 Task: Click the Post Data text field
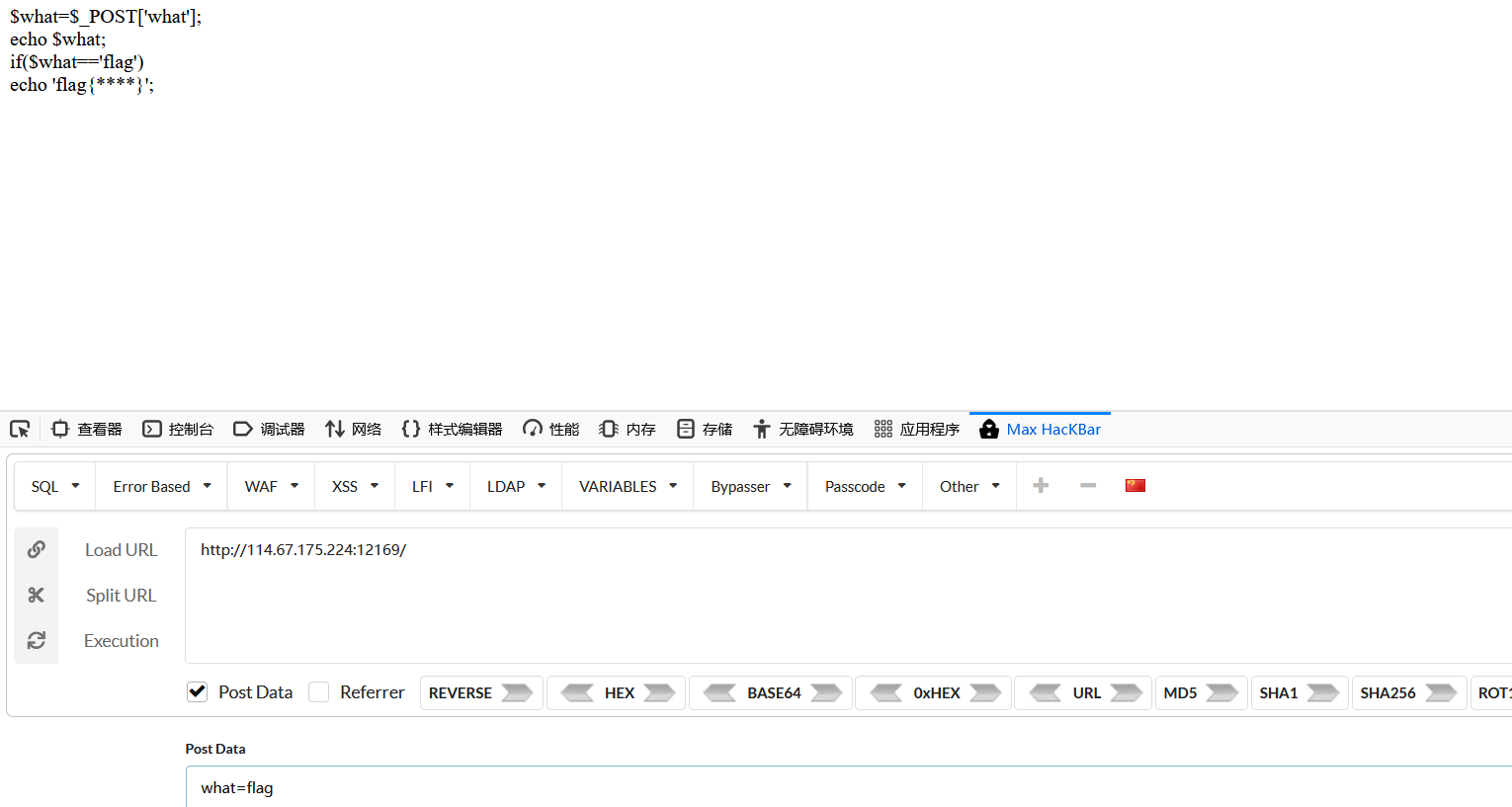[x=848, y=787]
